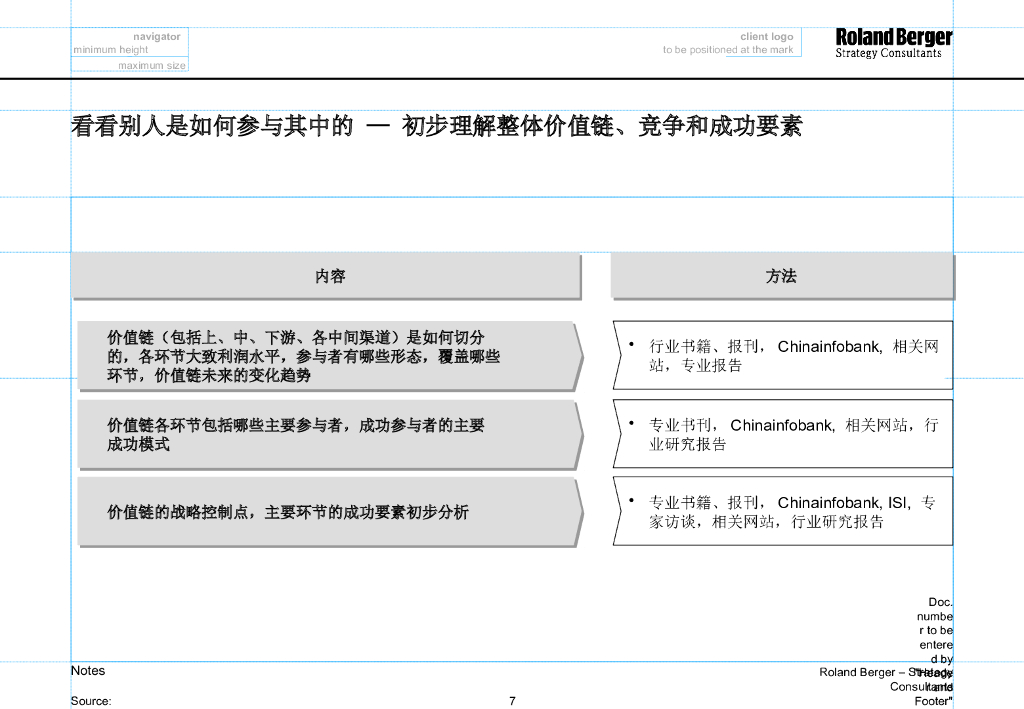Open the bullet box listing 专业书刊 sources
Viewport: 1024px width, 709px height.
pos(782,432)
